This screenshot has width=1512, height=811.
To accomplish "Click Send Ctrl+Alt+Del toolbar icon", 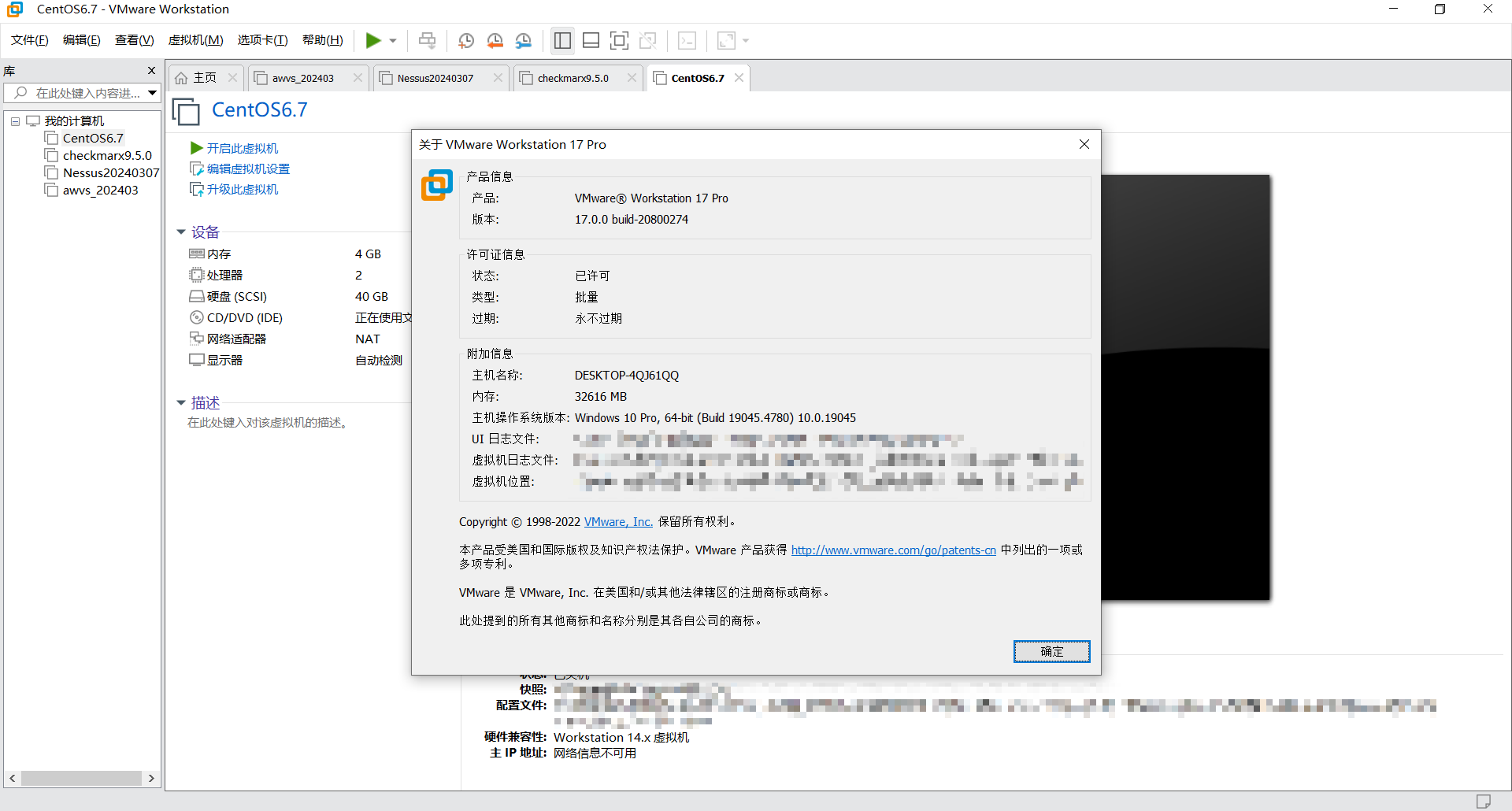I will (427, 40).
